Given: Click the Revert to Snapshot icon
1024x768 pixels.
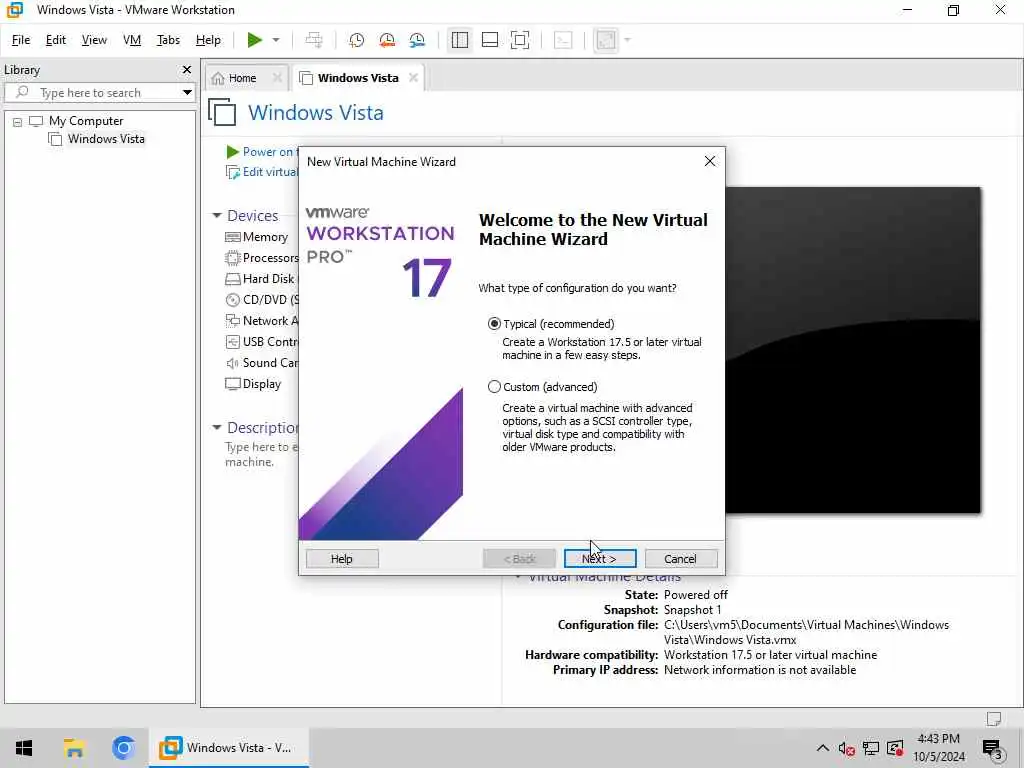Looking at the screenshot, I should (x=387, y=40).
